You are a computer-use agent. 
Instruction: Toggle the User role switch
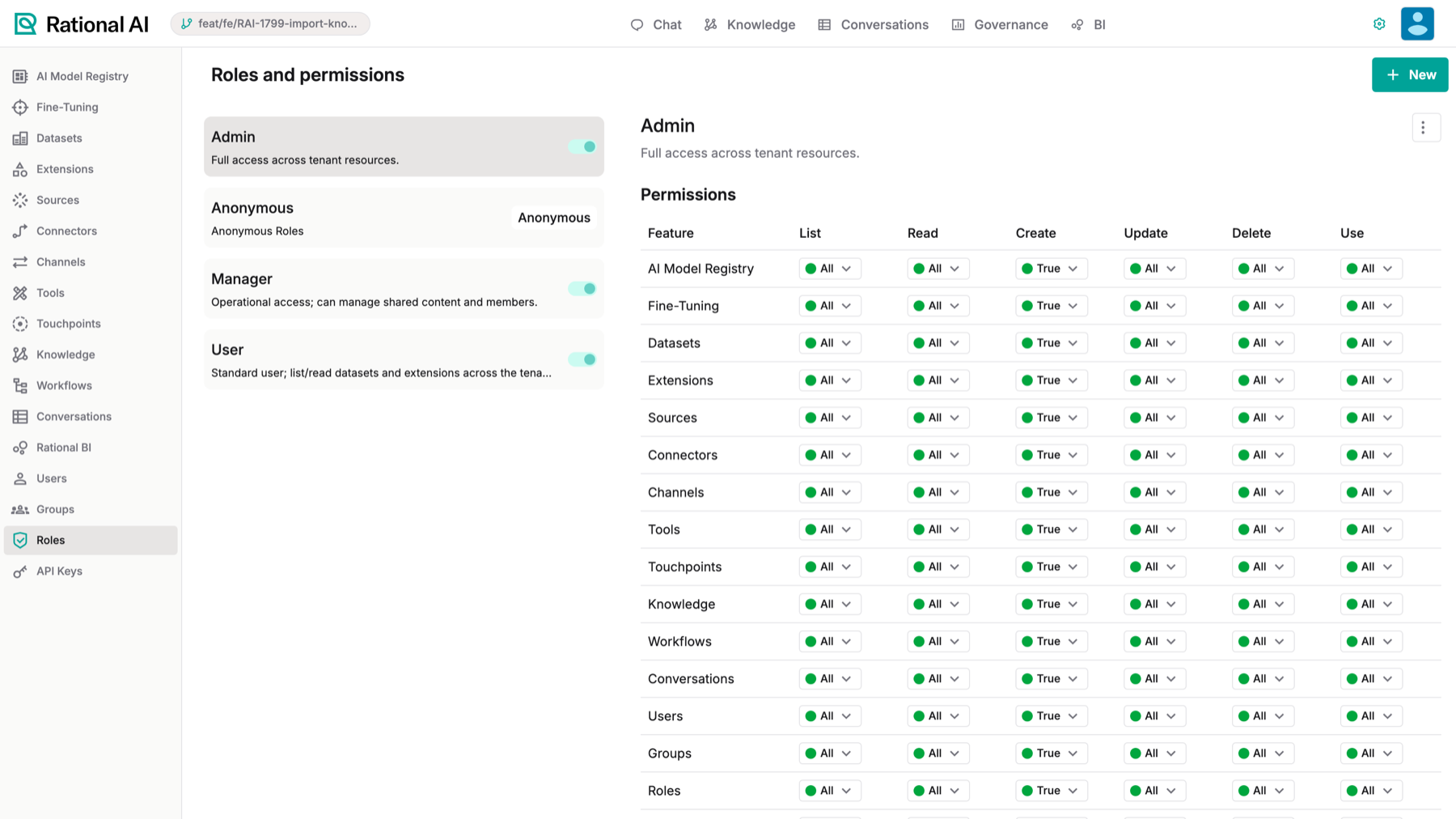(582, 359)
